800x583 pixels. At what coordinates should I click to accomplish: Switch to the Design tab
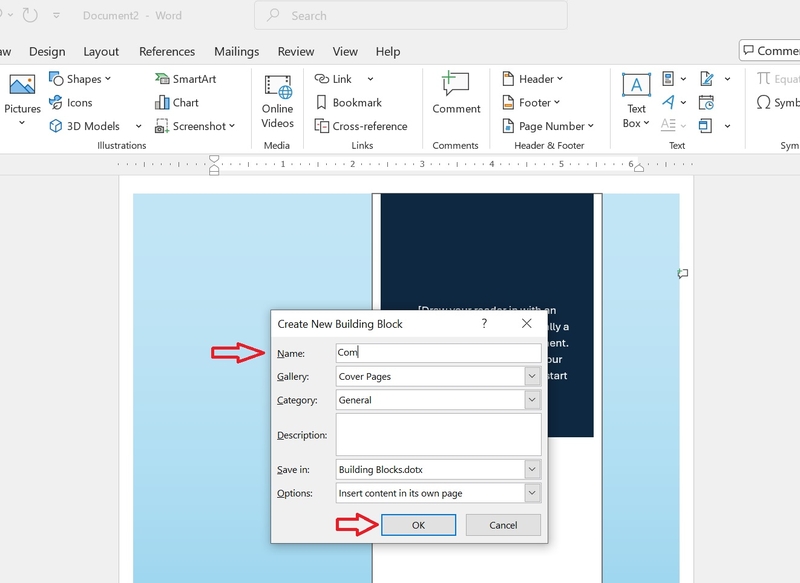(47, 52)
